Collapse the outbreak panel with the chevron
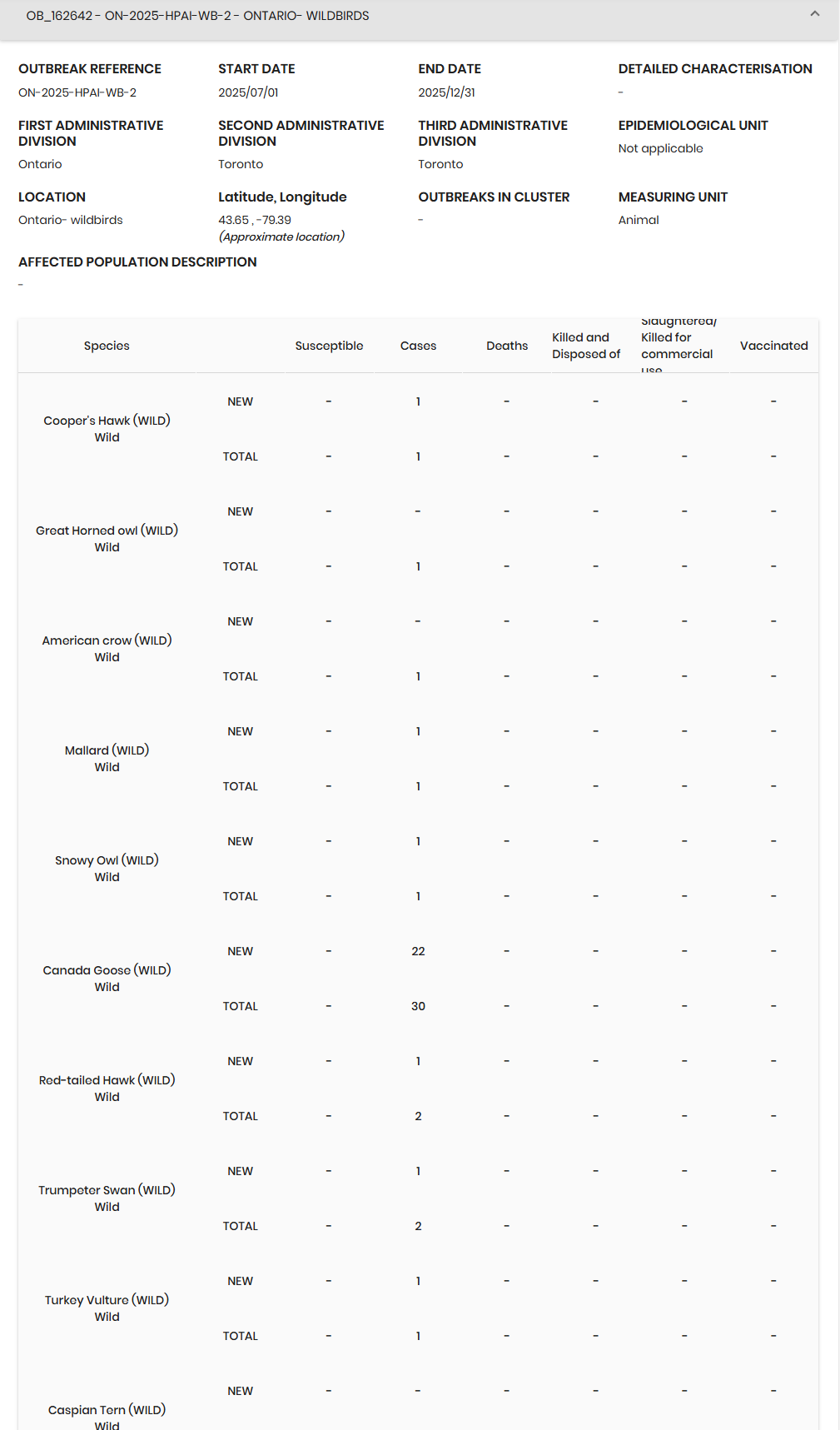The height and width of the screenshot is (1430, 840). pos(815,14)
